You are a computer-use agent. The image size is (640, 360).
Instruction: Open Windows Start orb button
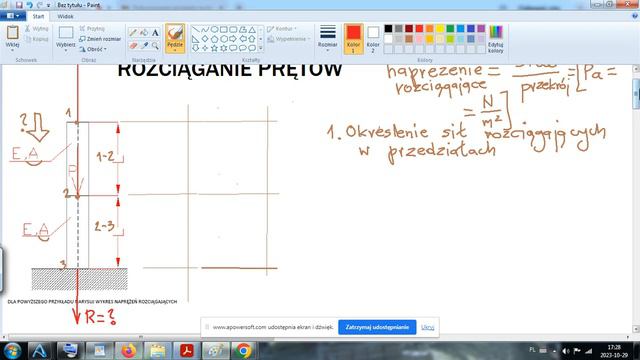click(12, 351)
